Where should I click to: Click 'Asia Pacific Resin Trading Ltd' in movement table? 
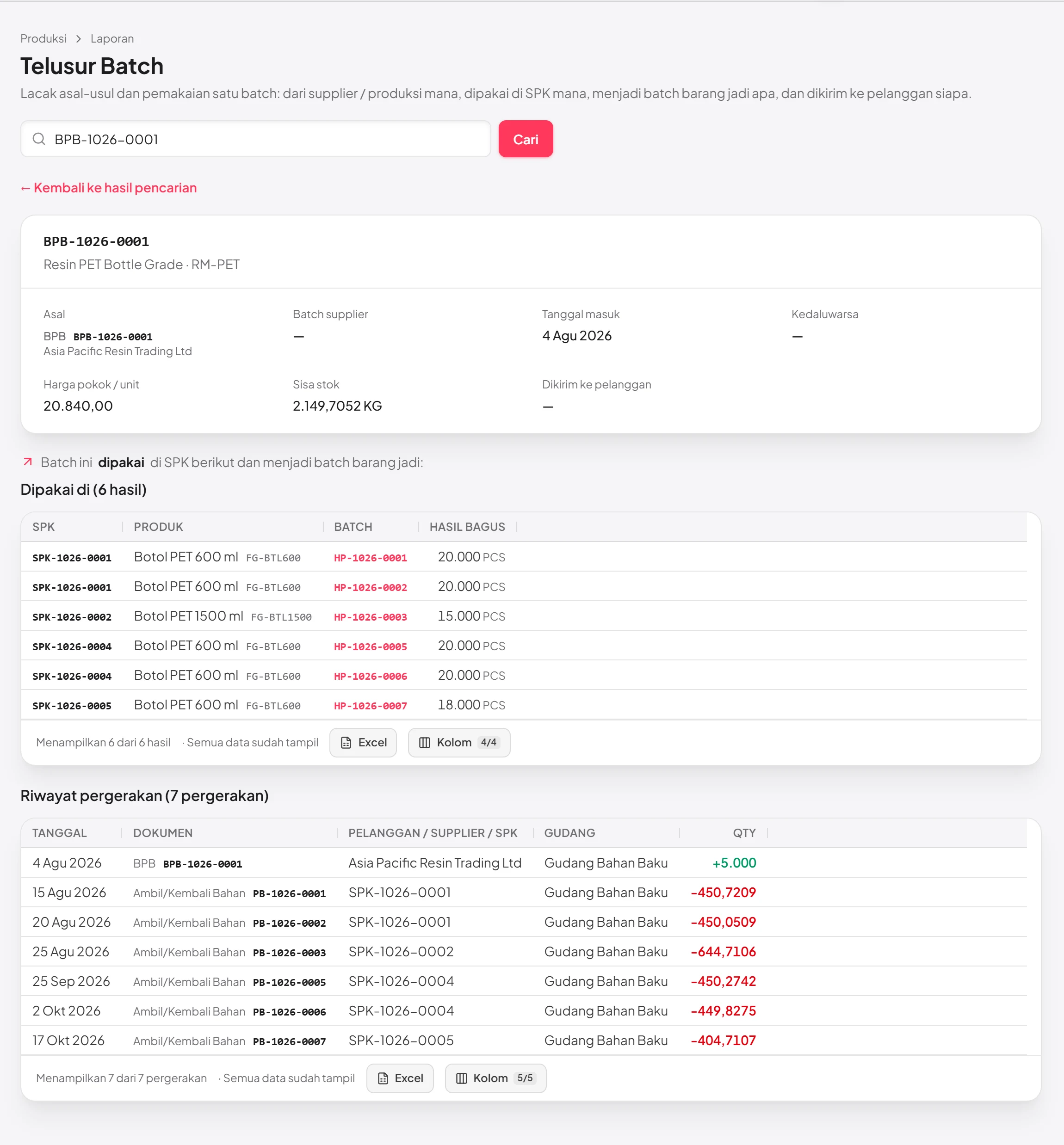tap(435, 863)
